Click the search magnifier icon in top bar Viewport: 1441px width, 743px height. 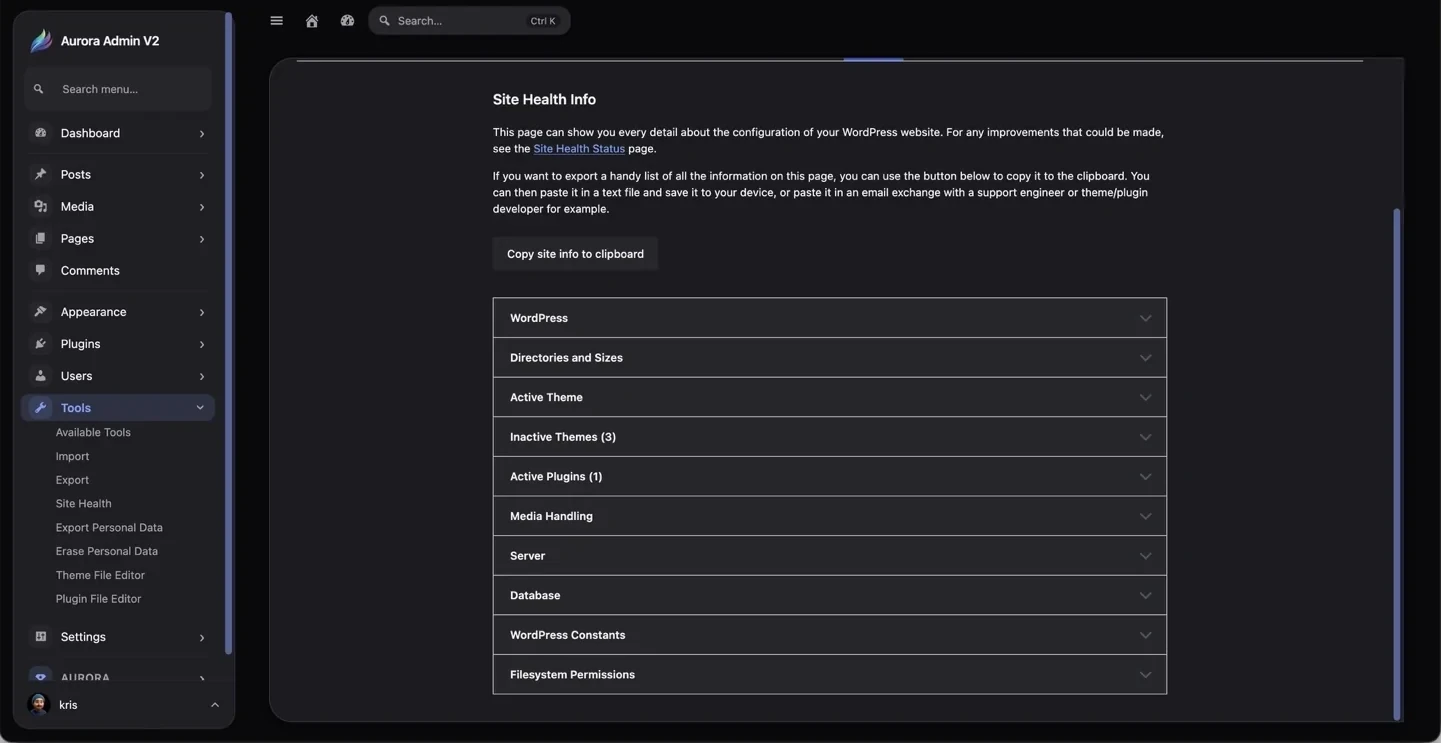tap(384, 21)
